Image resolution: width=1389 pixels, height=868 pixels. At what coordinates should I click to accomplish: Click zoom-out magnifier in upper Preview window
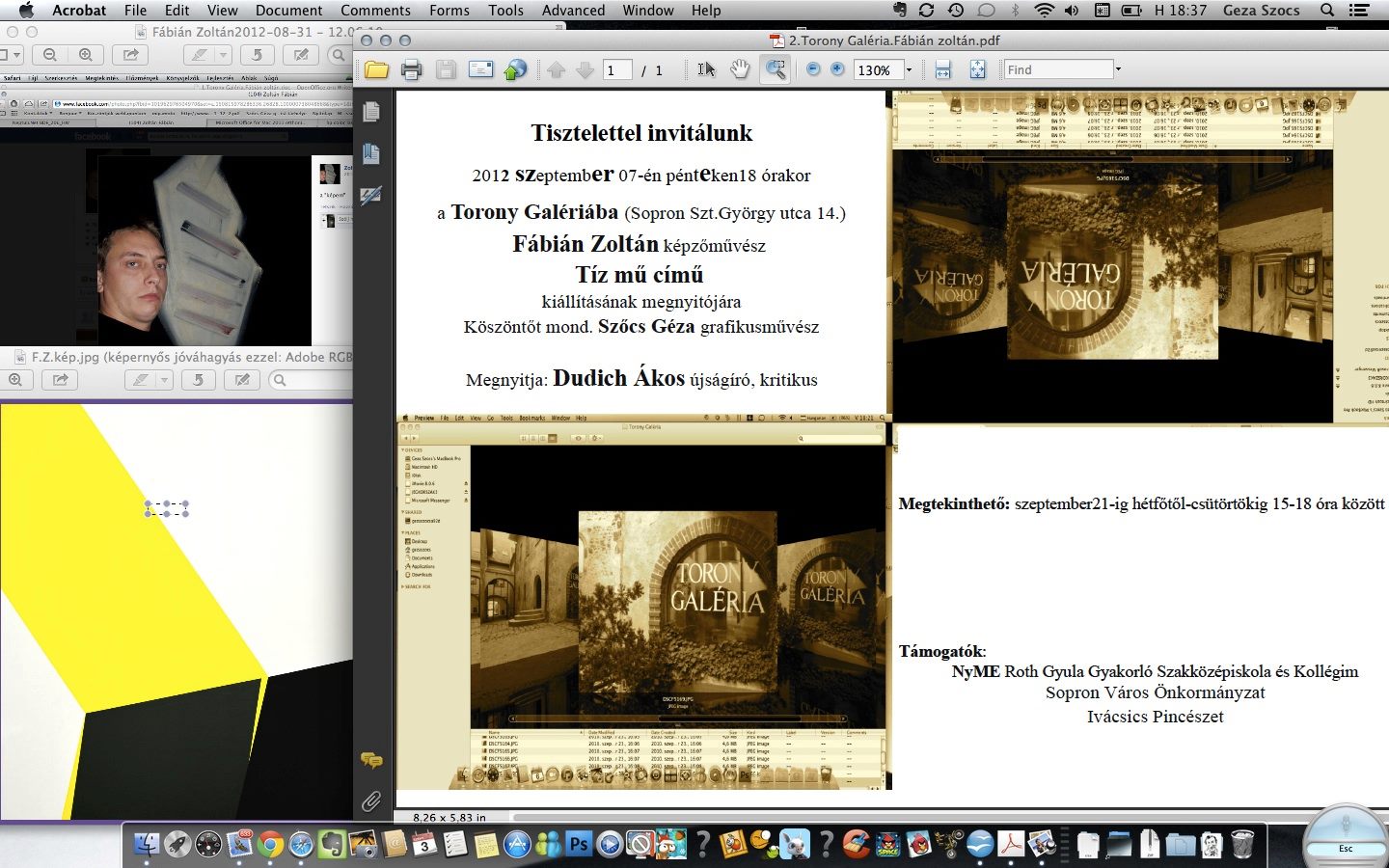click(x=50, y=55)
